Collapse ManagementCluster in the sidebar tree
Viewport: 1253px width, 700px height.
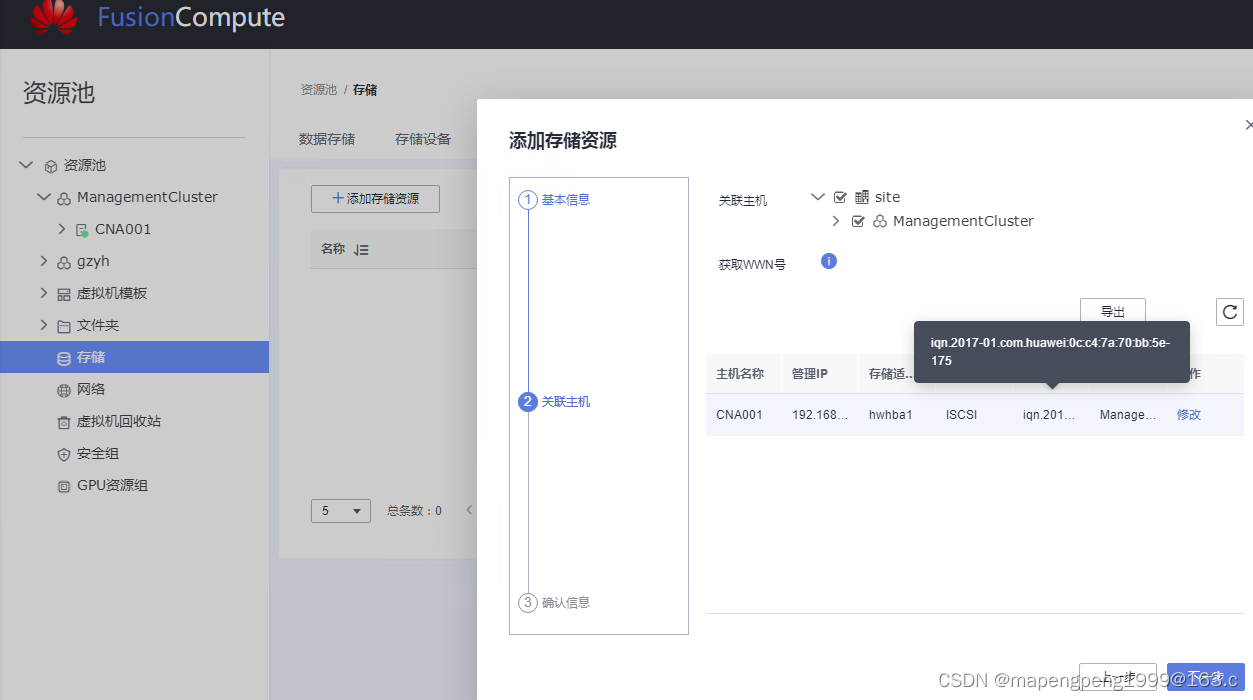click(x=44, y=197)
